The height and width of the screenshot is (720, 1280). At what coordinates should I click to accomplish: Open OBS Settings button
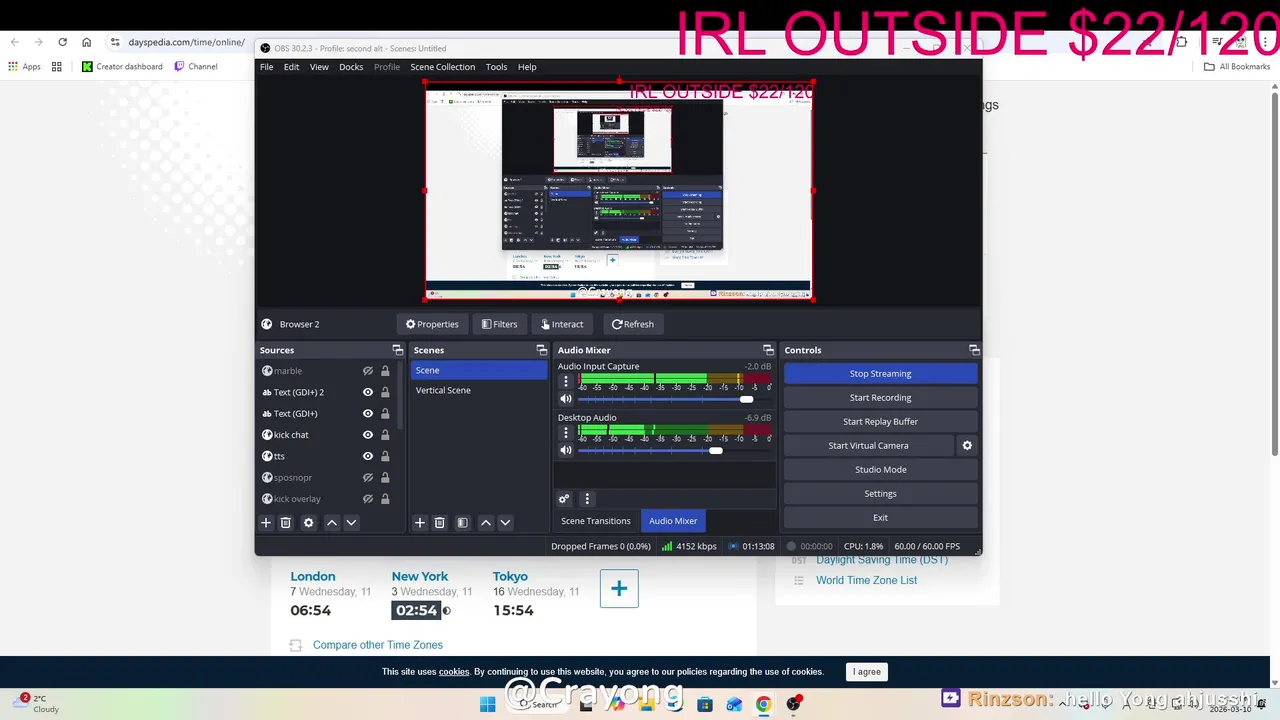880,493
